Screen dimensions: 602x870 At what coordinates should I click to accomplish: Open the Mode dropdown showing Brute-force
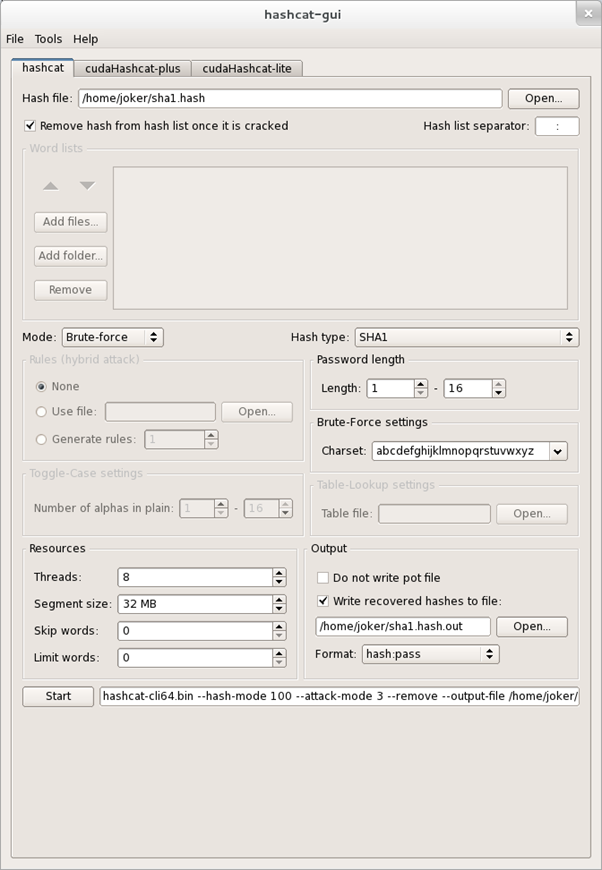pos(112,338)
